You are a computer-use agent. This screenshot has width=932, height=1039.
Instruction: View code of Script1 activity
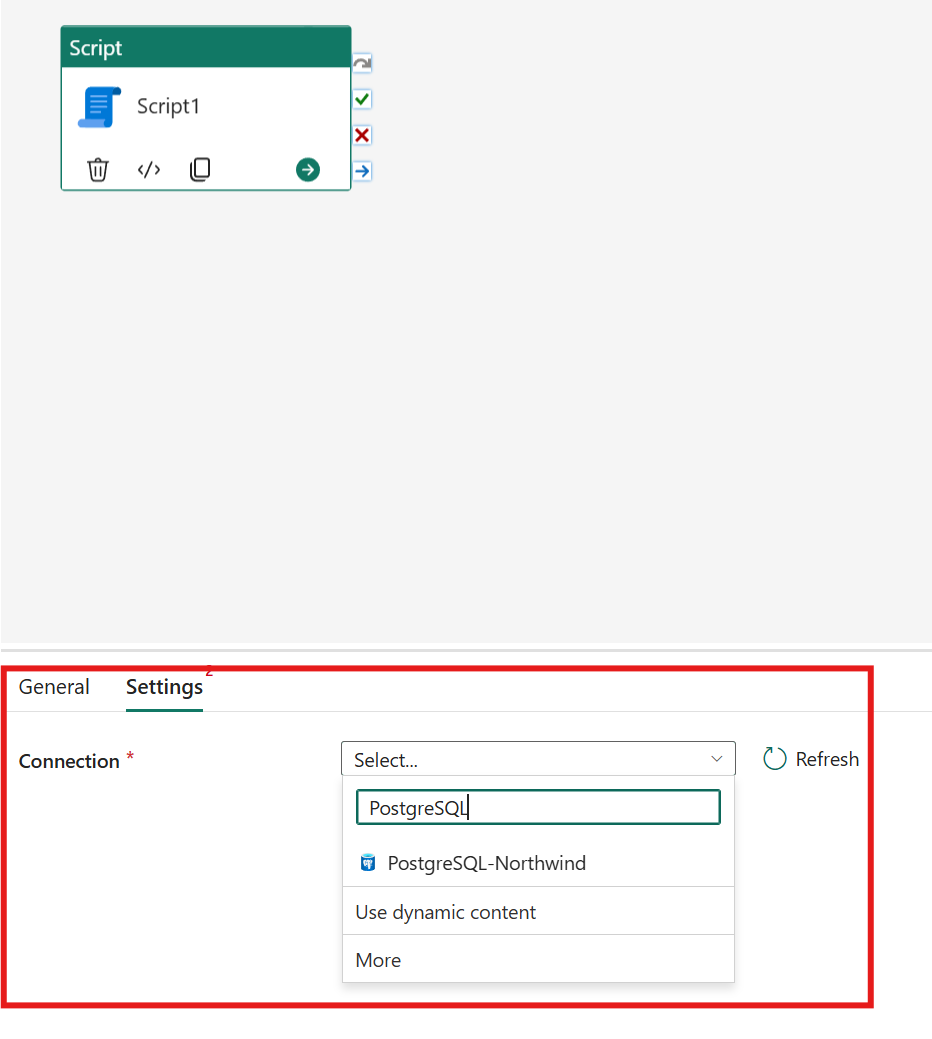(x=149, y=170)
